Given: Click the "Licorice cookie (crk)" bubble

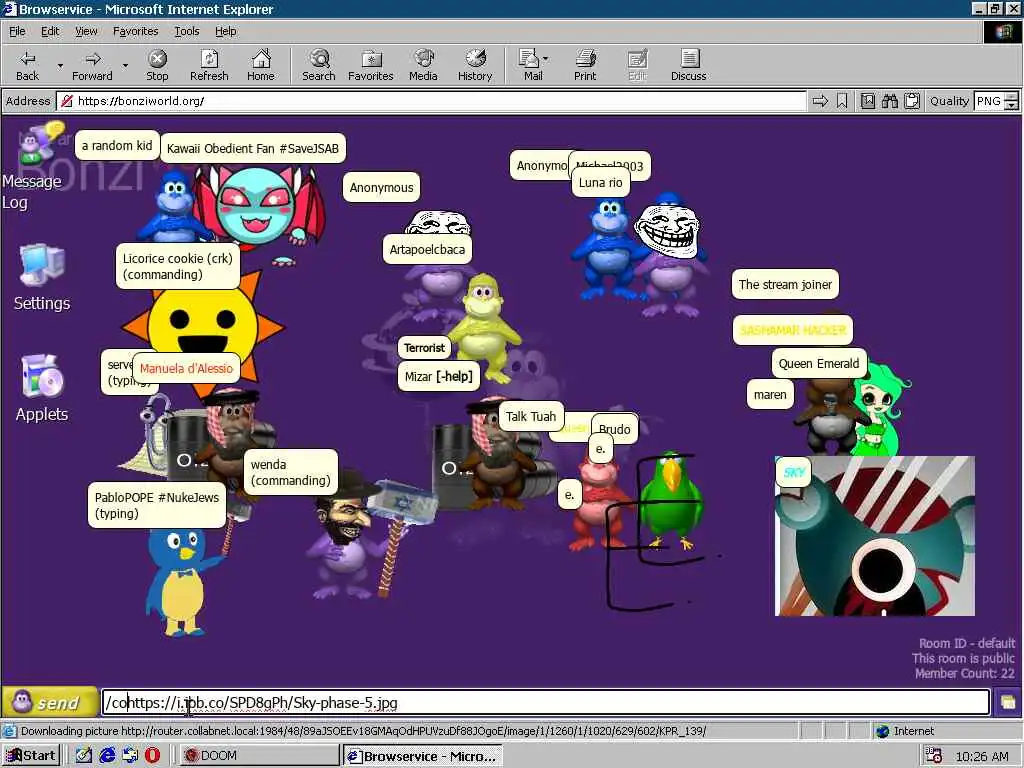Looking at the screenshot, I should 178,266.
